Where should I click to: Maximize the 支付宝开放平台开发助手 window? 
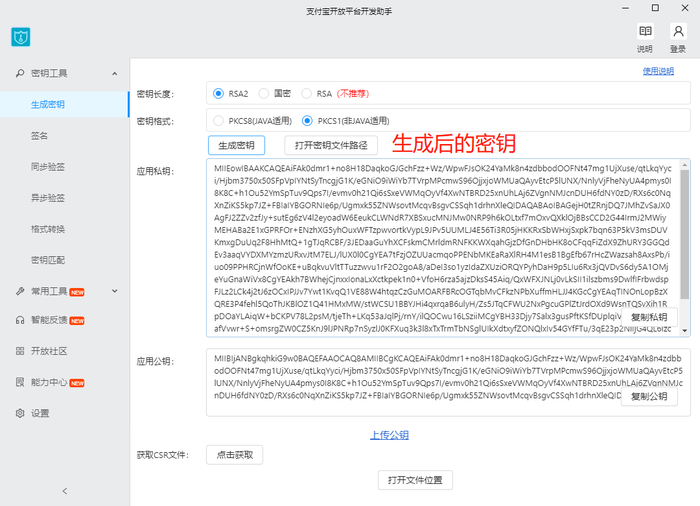(655, 8)
